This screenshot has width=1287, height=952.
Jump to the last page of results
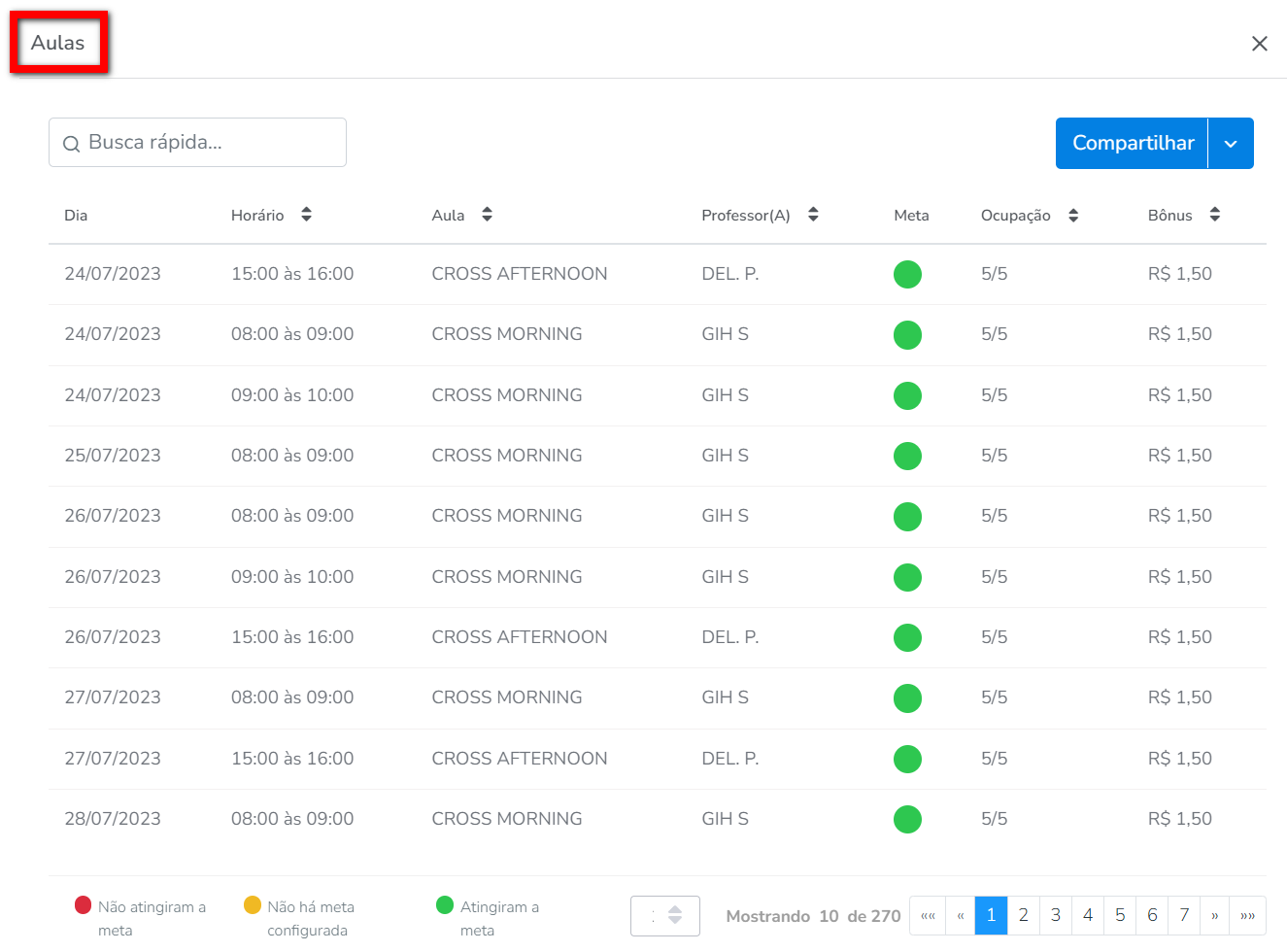1247,915
